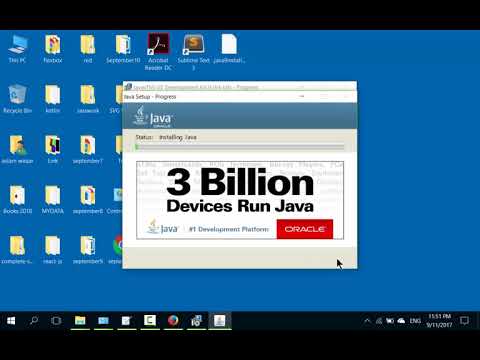Open the green C app on taskbar
This screenshot has width=480, height=360.
tap(150, 321)
